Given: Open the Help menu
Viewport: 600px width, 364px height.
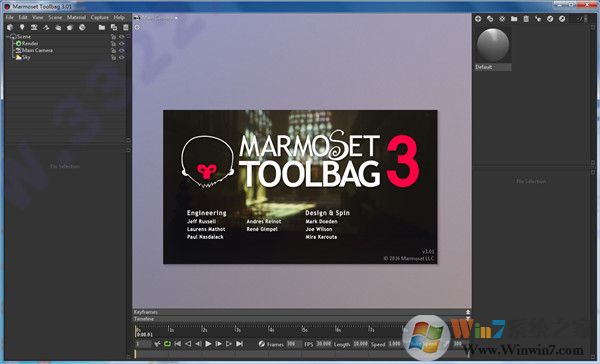Looking at the screenshot, I should point(119,18).
